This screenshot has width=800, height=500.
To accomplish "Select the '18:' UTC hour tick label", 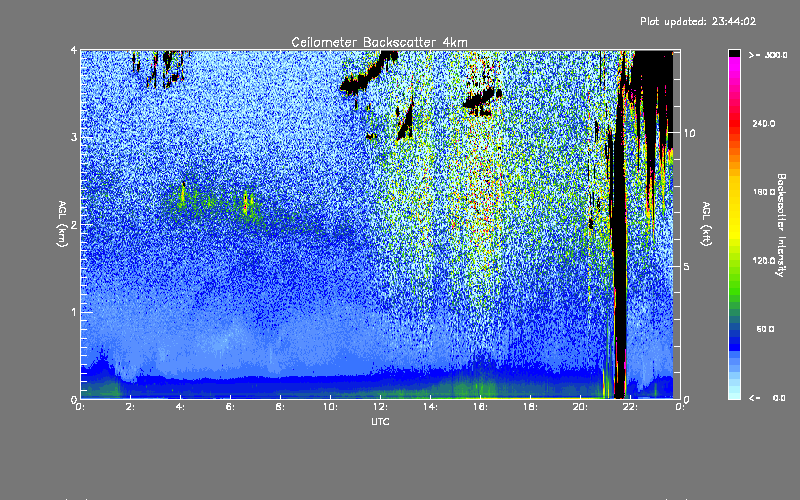I will pos(530,407).
